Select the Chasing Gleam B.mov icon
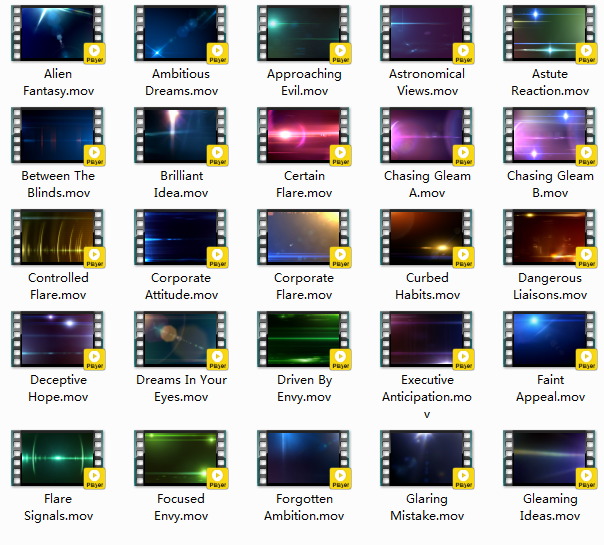 click(550, 135)
